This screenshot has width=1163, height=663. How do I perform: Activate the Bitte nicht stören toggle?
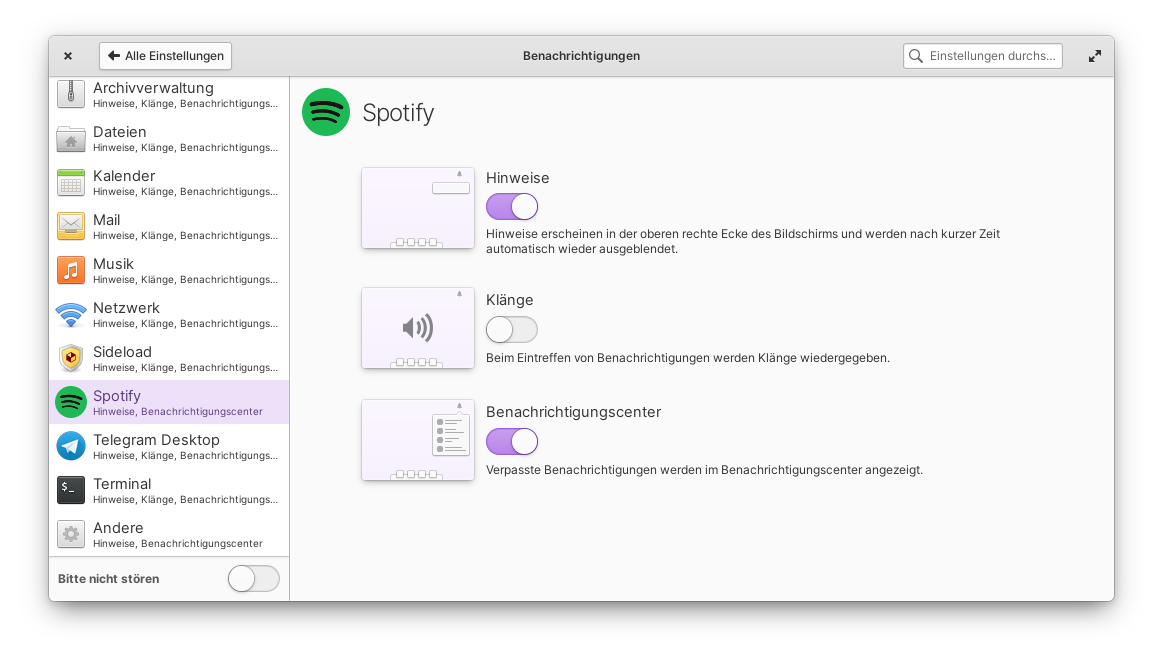[x=253, y=578]
